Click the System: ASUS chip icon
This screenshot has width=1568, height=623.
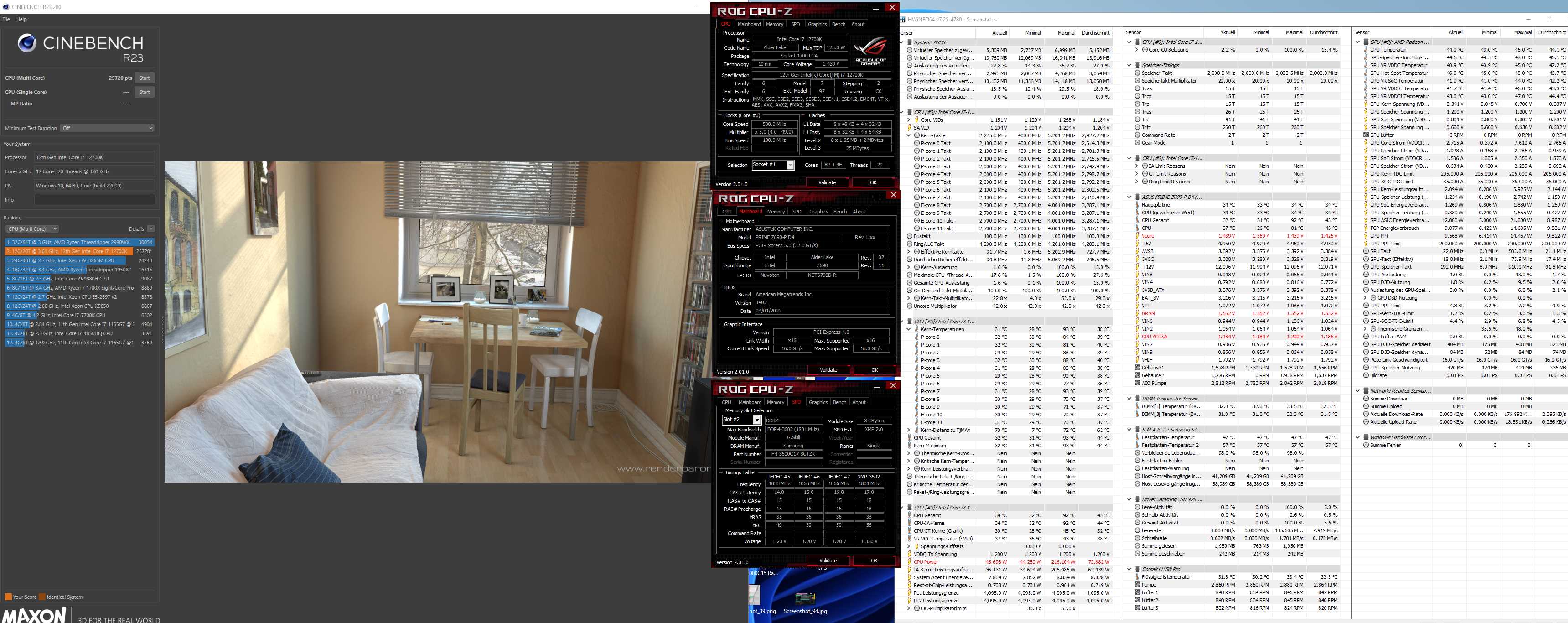pos(910,42)
